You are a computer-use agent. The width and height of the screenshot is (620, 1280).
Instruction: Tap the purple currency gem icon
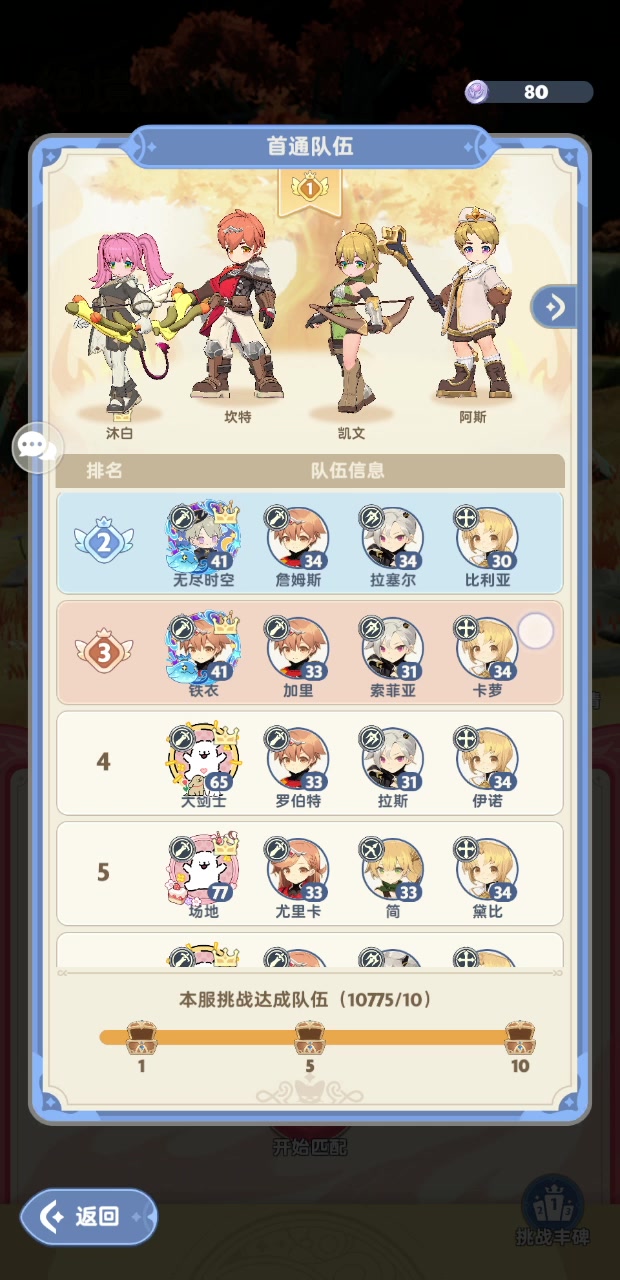(478, 92)
